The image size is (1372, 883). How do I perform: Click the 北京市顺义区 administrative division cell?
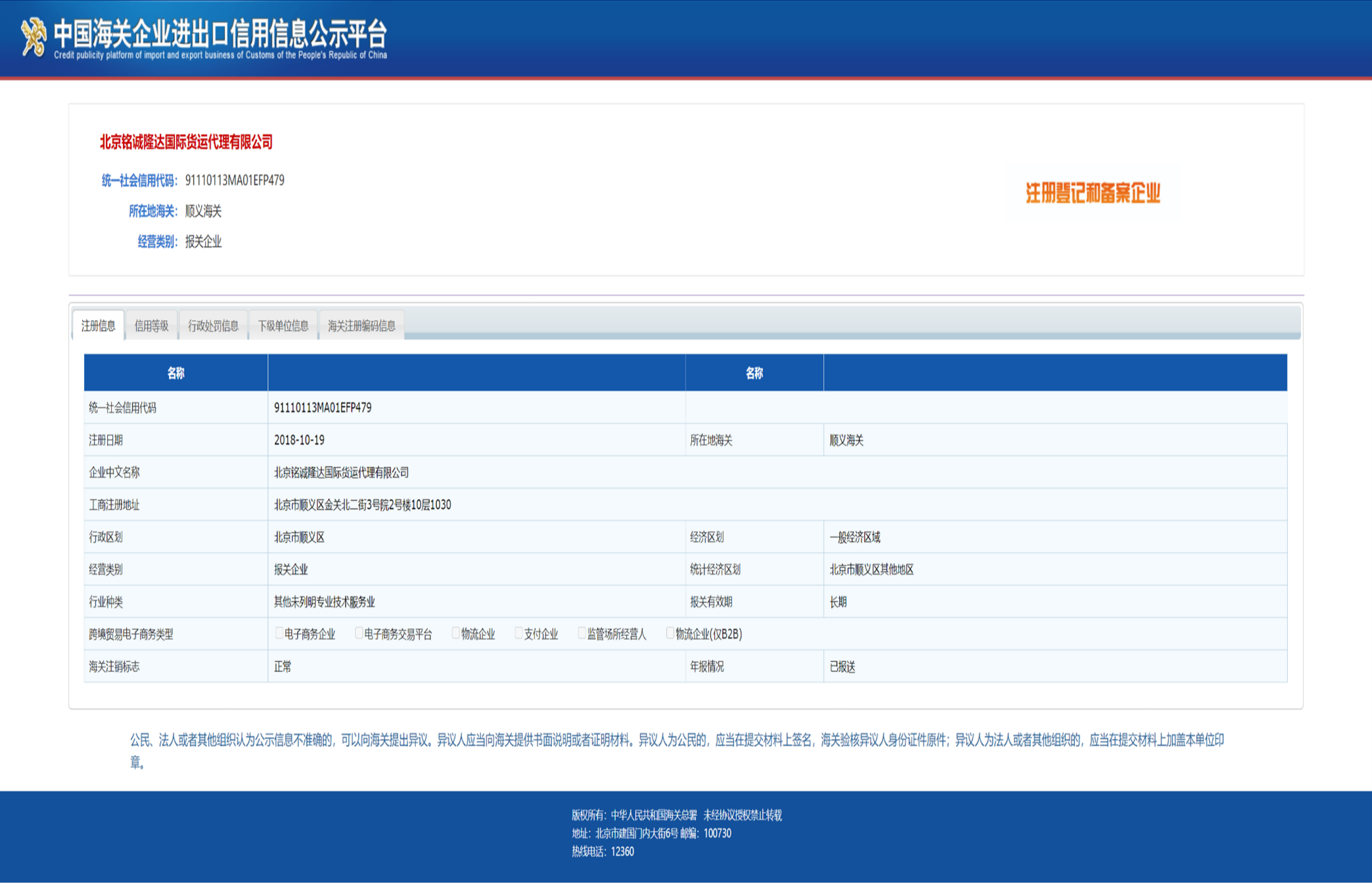tap(476, 537)
